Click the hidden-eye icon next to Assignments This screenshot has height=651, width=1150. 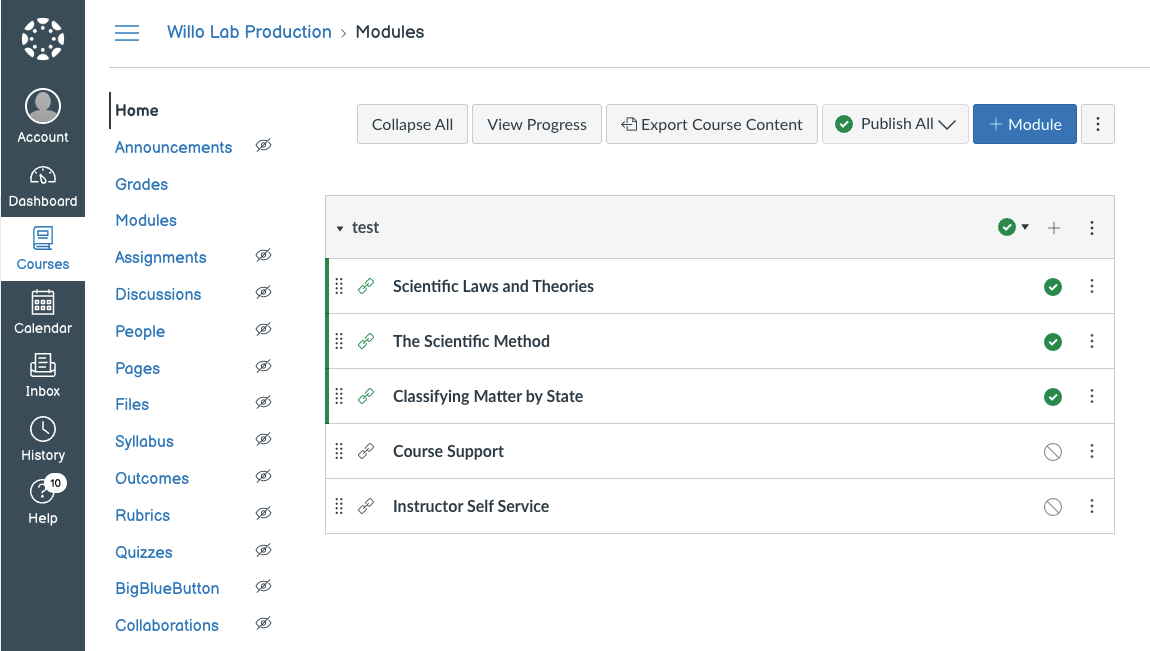coord(263,255)
